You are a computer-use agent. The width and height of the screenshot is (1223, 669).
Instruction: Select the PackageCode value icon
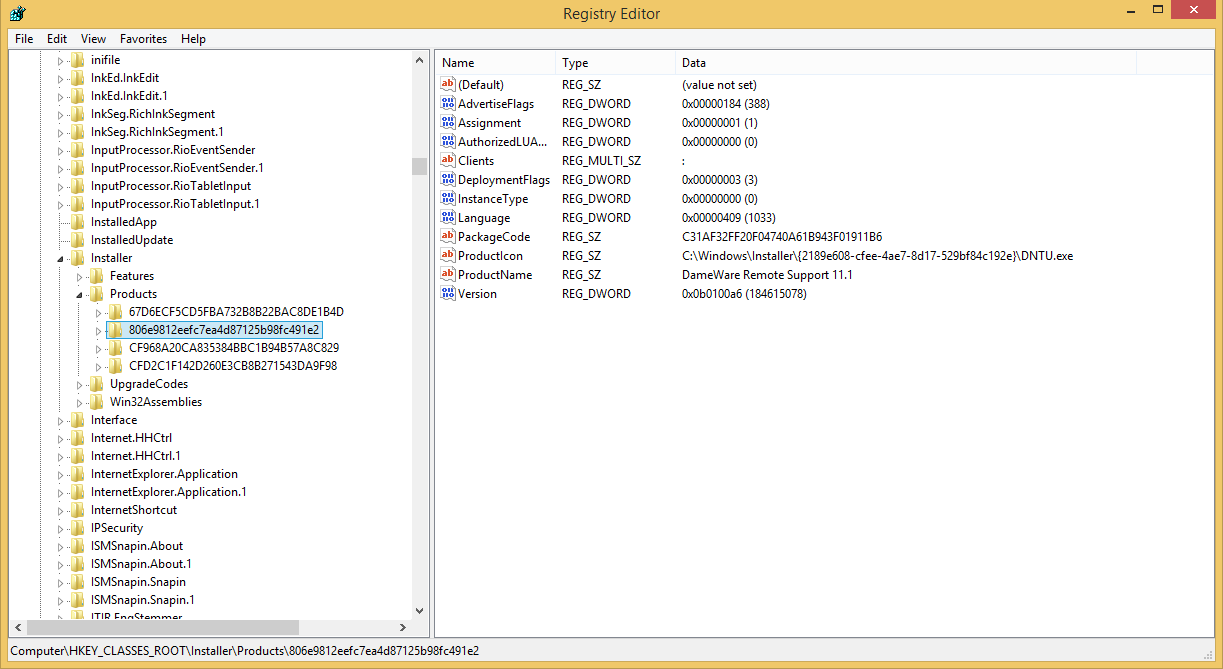click(x=448, y=237)
